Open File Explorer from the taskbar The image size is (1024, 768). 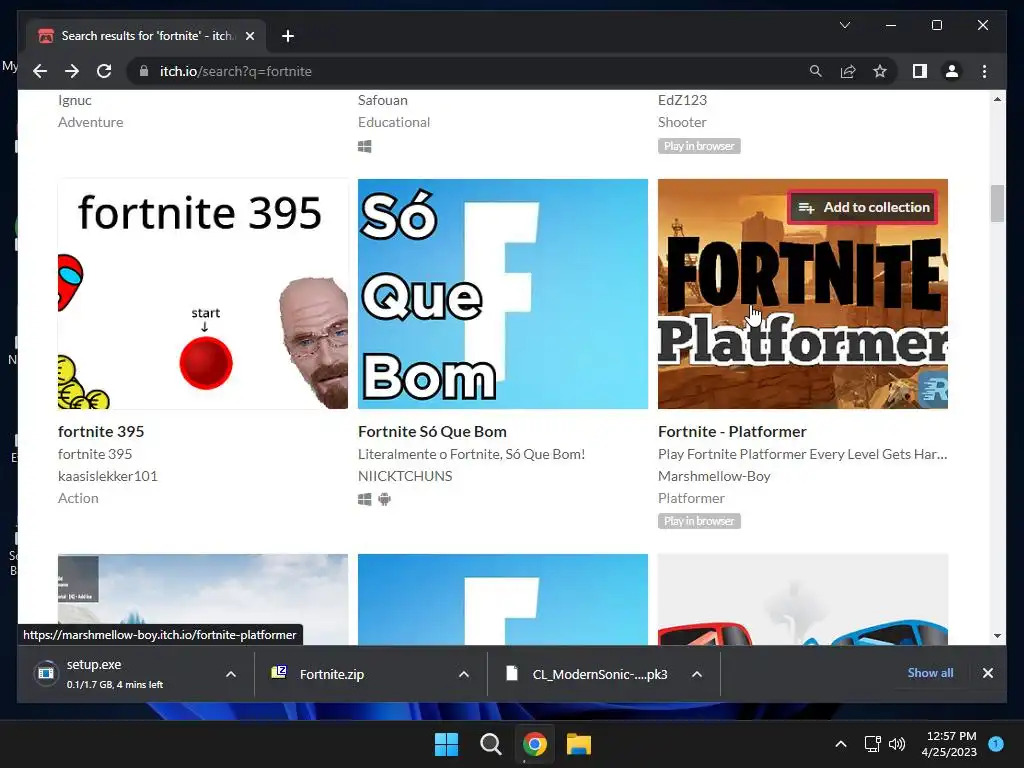579,744
